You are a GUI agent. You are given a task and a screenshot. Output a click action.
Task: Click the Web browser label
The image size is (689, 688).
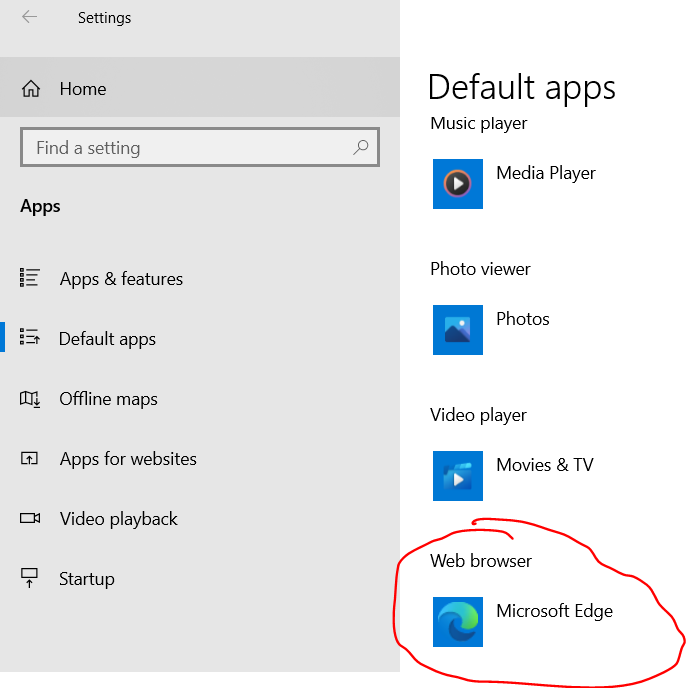point(481,561)
